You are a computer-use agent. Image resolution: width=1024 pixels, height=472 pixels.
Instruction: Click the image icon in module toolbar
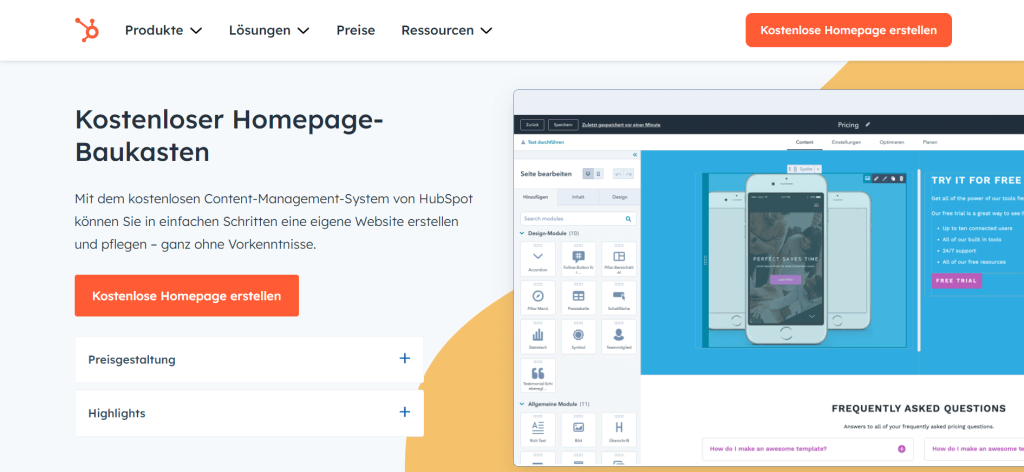pyautogui.click(x=868, y=178)
